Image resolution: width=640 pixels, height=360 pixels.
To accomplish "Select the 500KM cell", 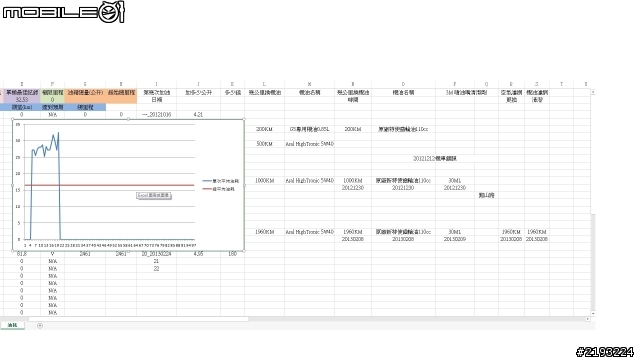I will click(x=264, y=144).
